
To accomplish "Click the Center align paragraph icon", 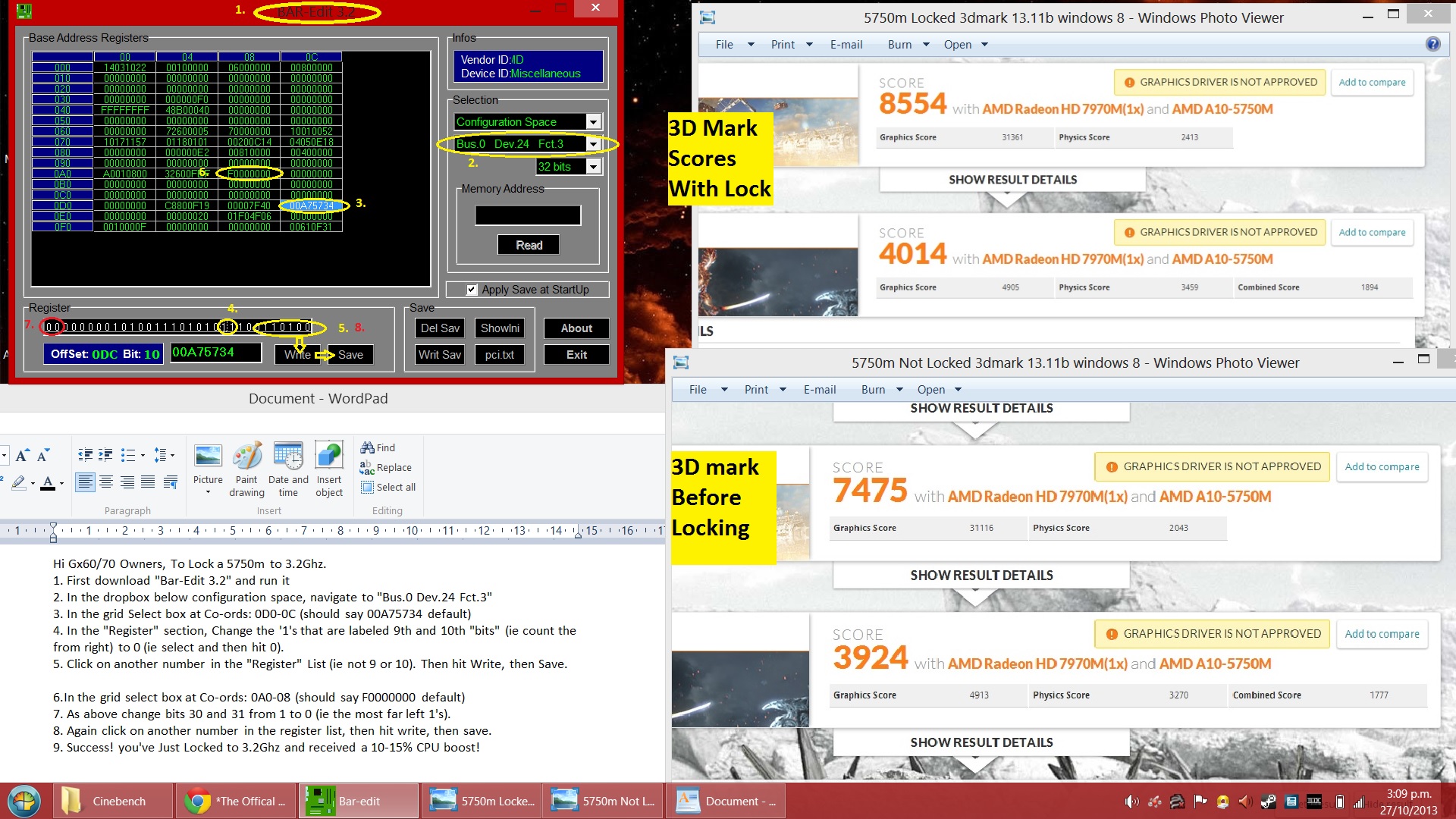I will [106, 482].
